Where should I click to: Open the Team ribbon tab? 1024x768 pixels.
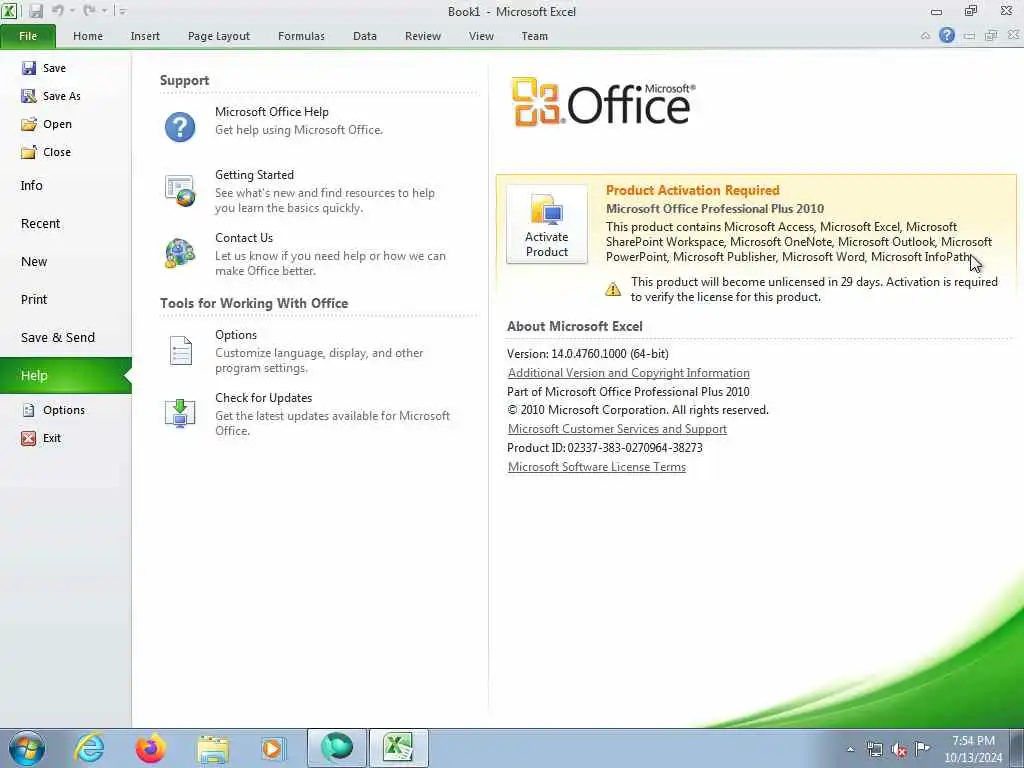pyautogui.click(x=534, y=36)
